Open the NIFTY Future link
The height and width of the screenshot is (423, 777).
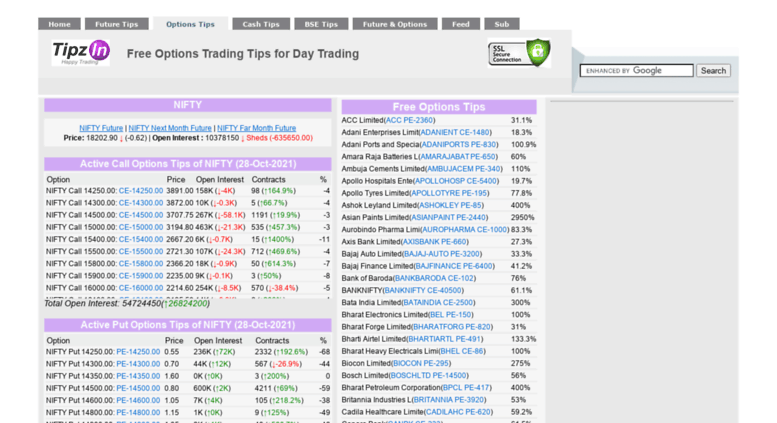click(101, 128)
